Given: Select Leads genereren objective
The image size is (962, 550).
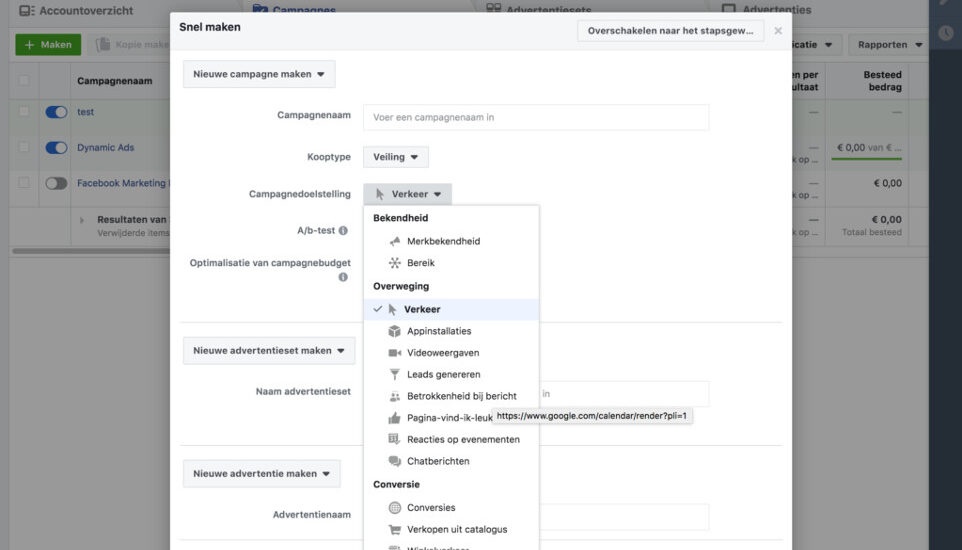Looking at the screenshot, I should pyautogui.click(x=451, y=374).
